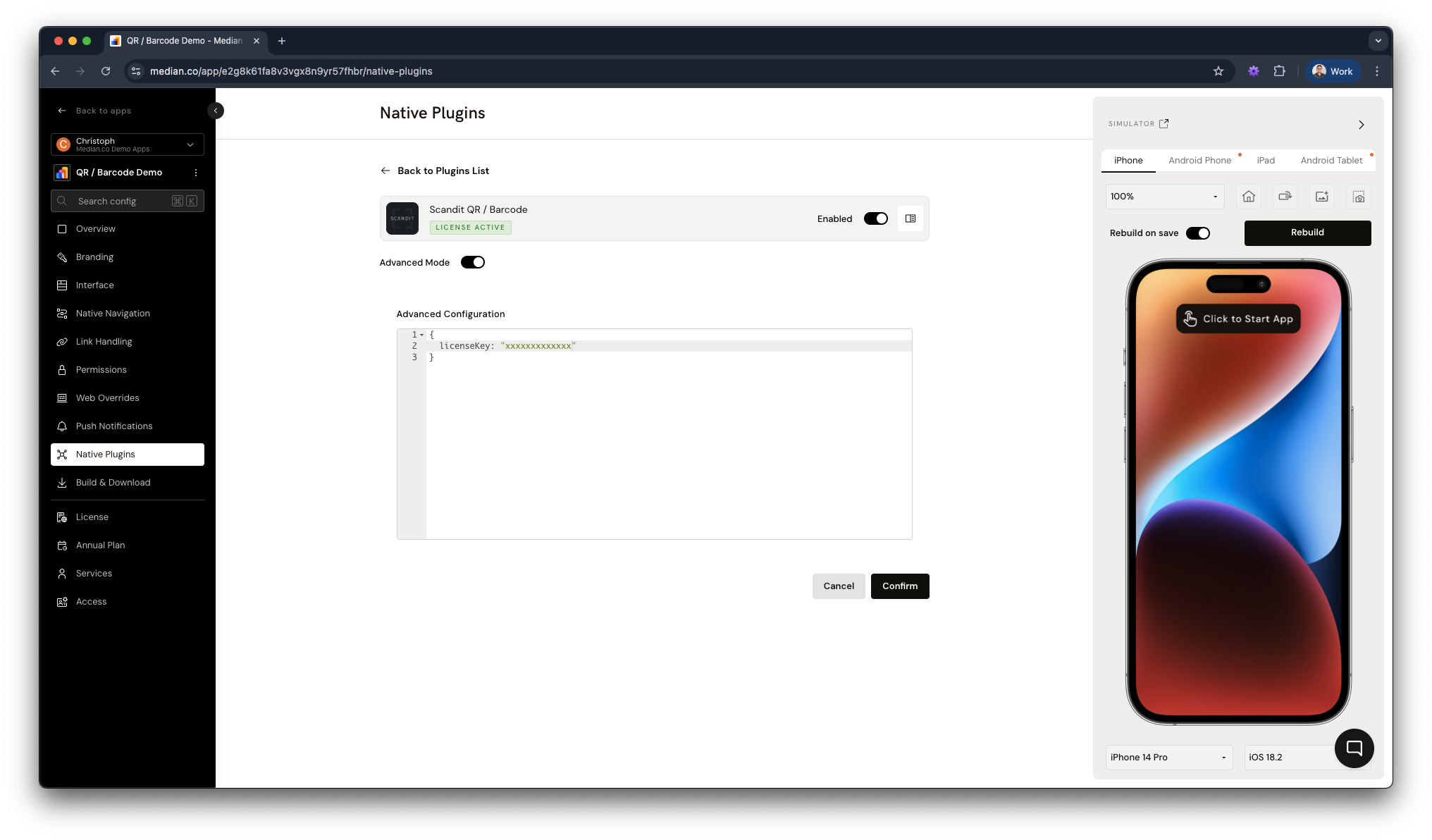Open a new browser tab

[282, 41]
